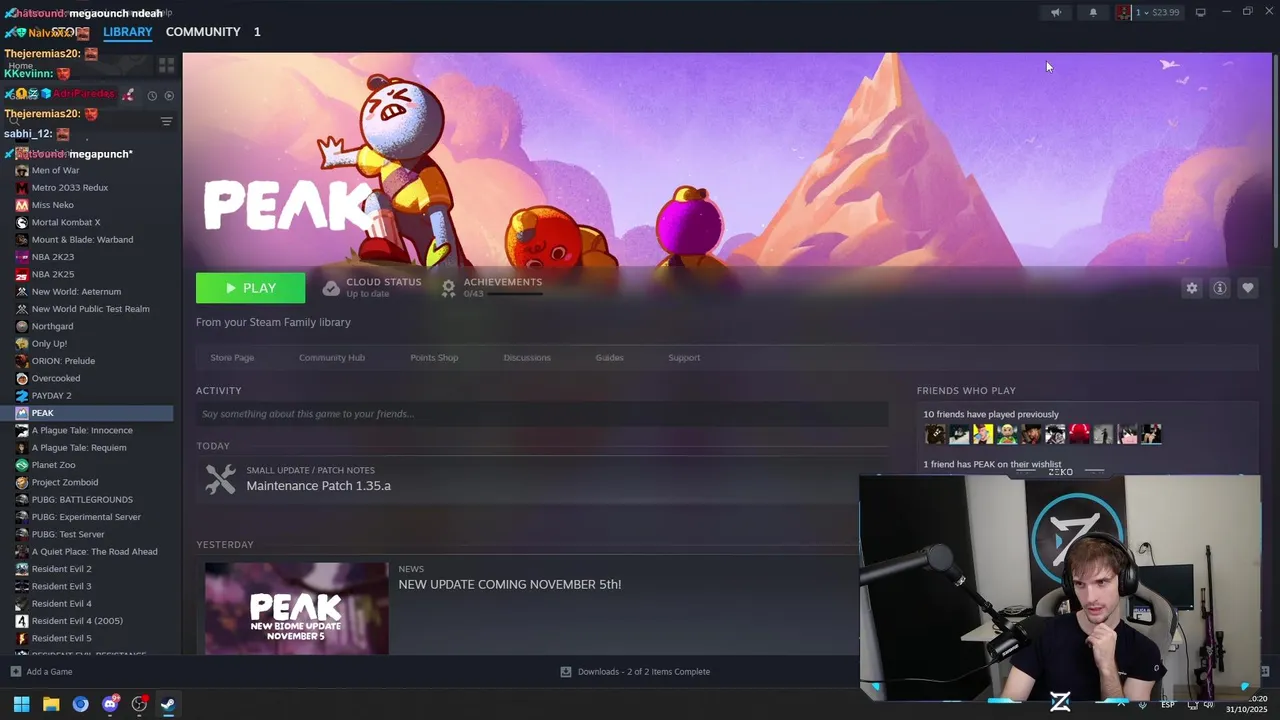The image size is (1280, 720).
Task: Click the library grid view icon
Action: point(166,65)
